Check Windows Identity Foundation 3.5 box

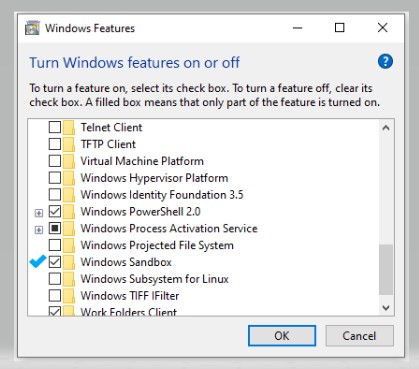55,194
